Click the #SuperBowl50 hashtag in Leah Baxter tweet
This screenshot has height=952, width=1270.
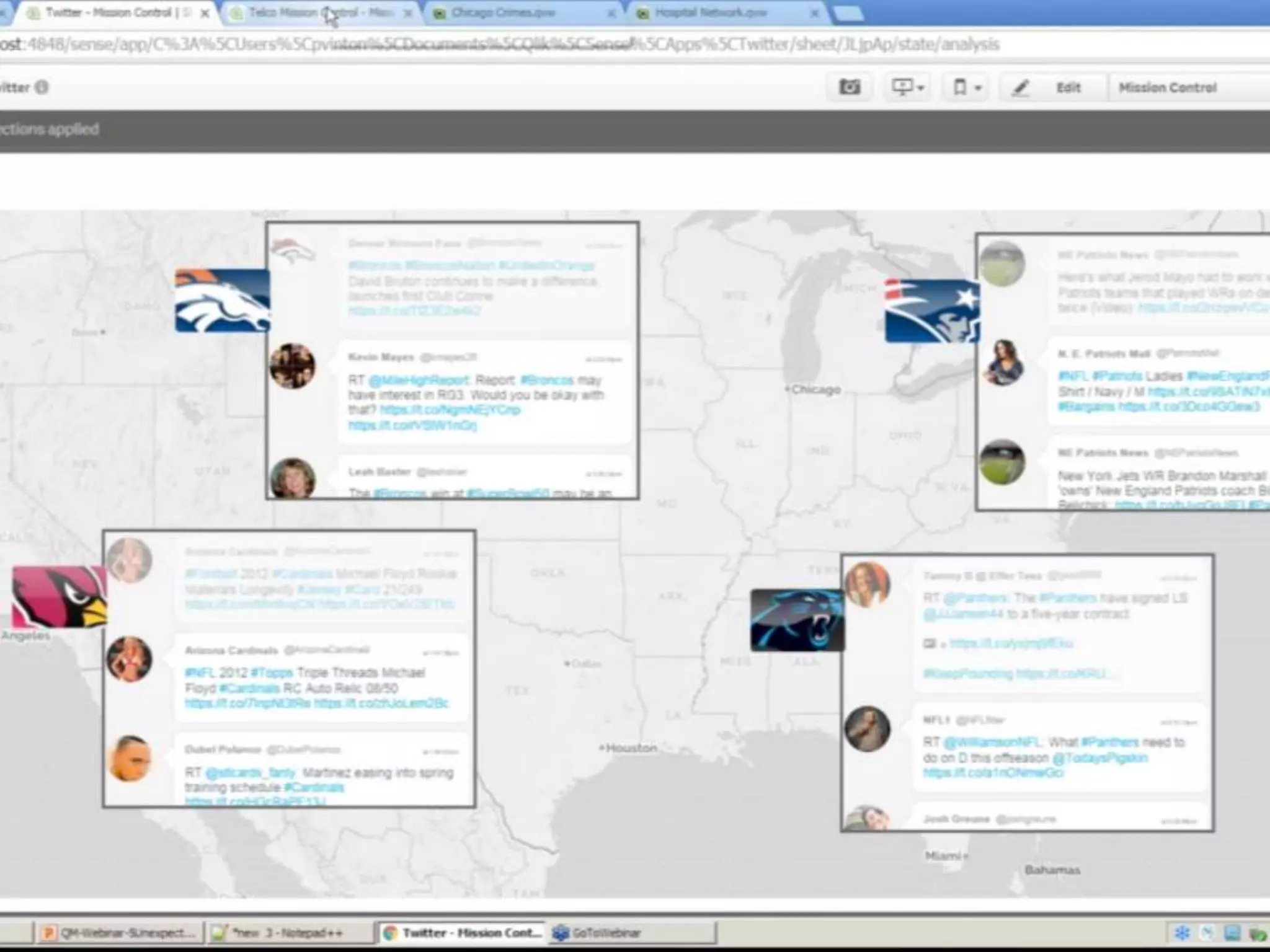[508, 493]
